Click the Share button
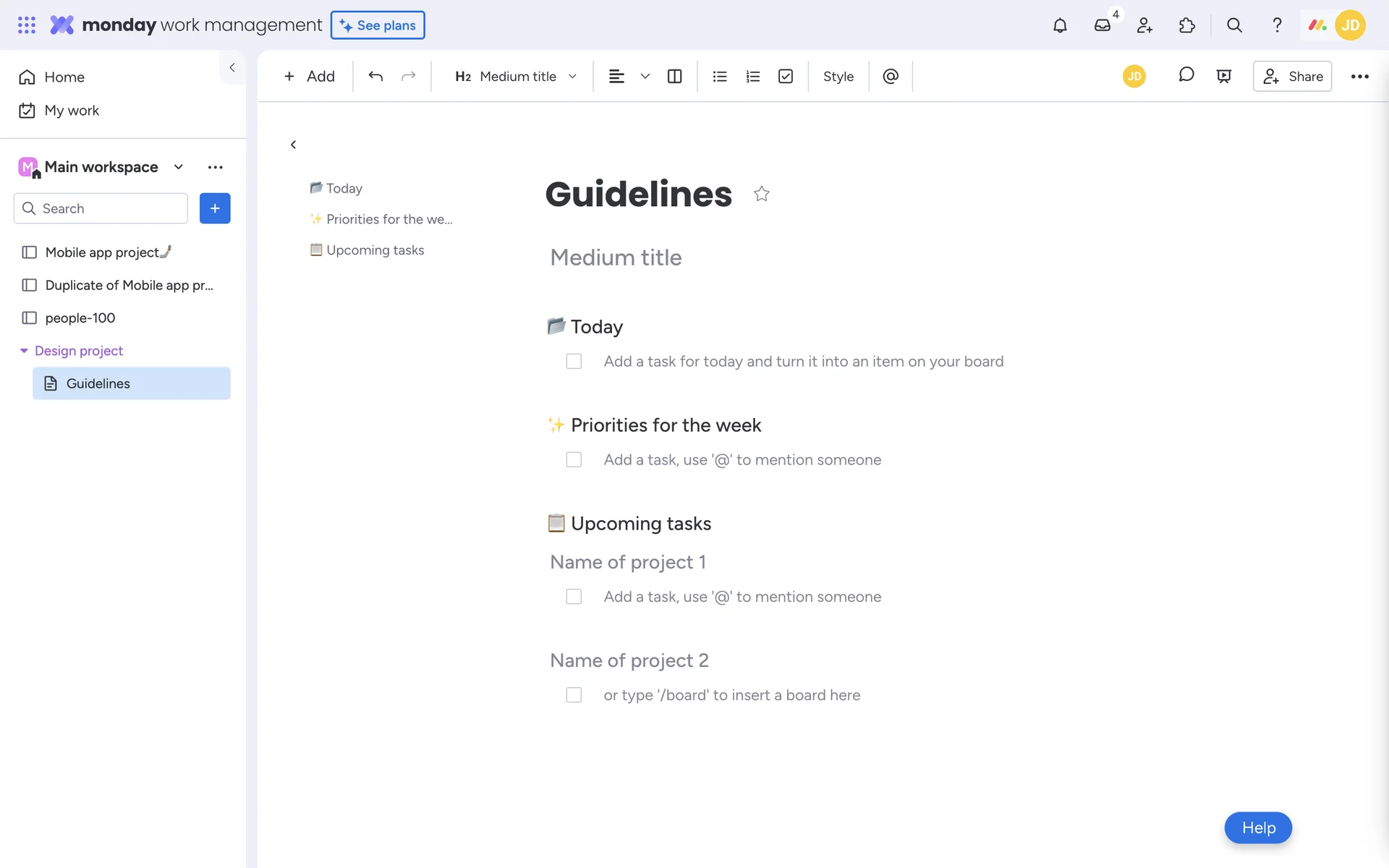 pos(1292,76)
